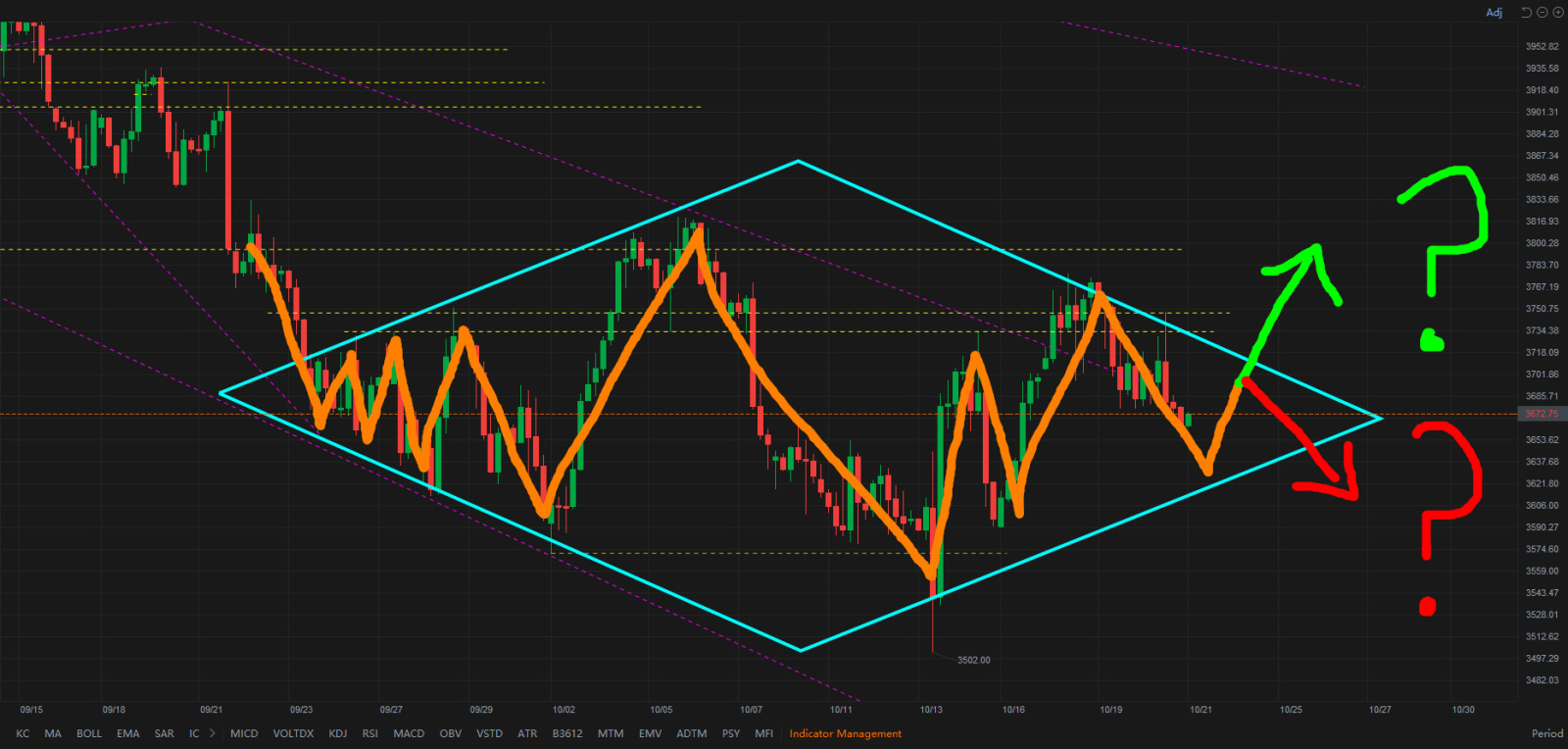Toggle the BOLL overlay indicator

pyautogui.click(x=89, y=733)
